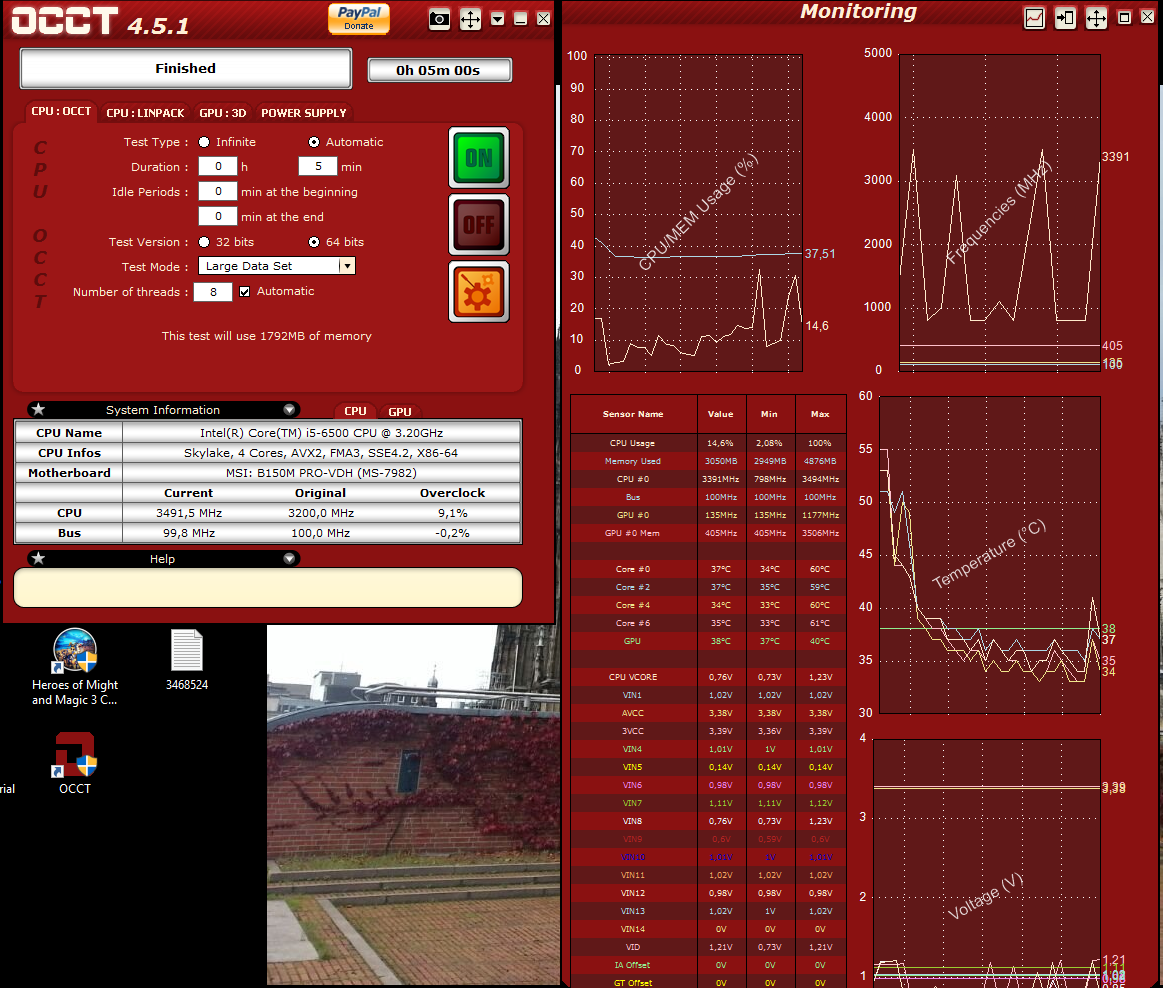Click the Intel Core i5-6500 CPU Name value

[x=321, y=432]
